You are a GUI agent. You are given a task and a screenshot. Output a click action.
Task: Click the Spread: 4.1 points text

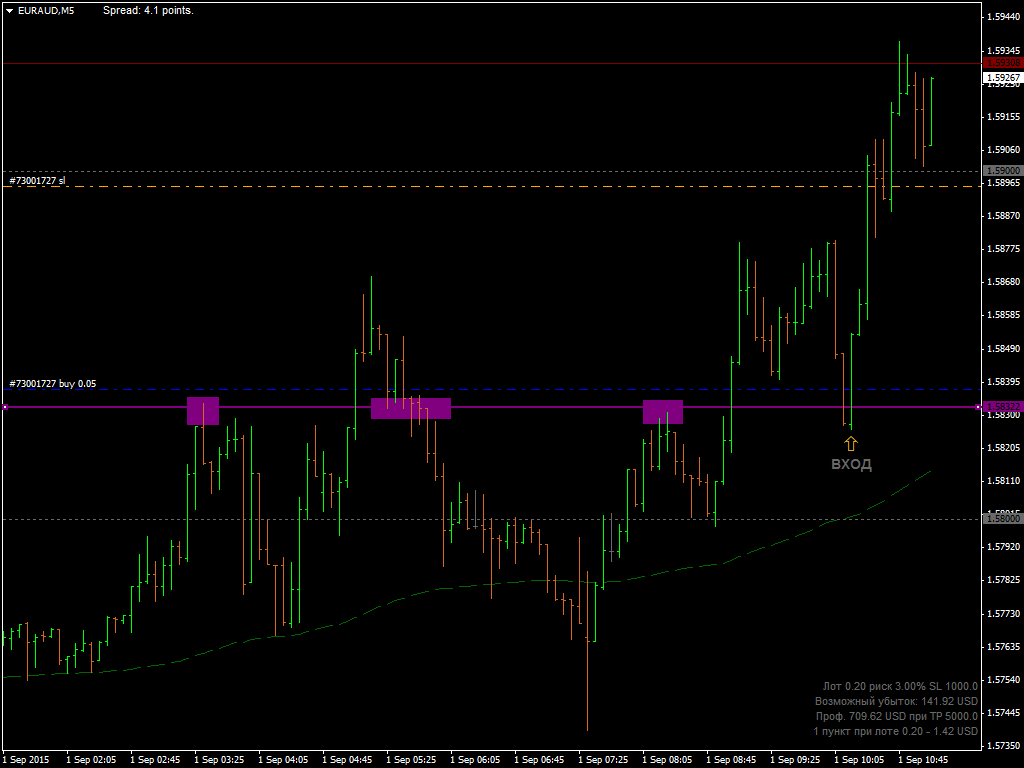(148, 10)
